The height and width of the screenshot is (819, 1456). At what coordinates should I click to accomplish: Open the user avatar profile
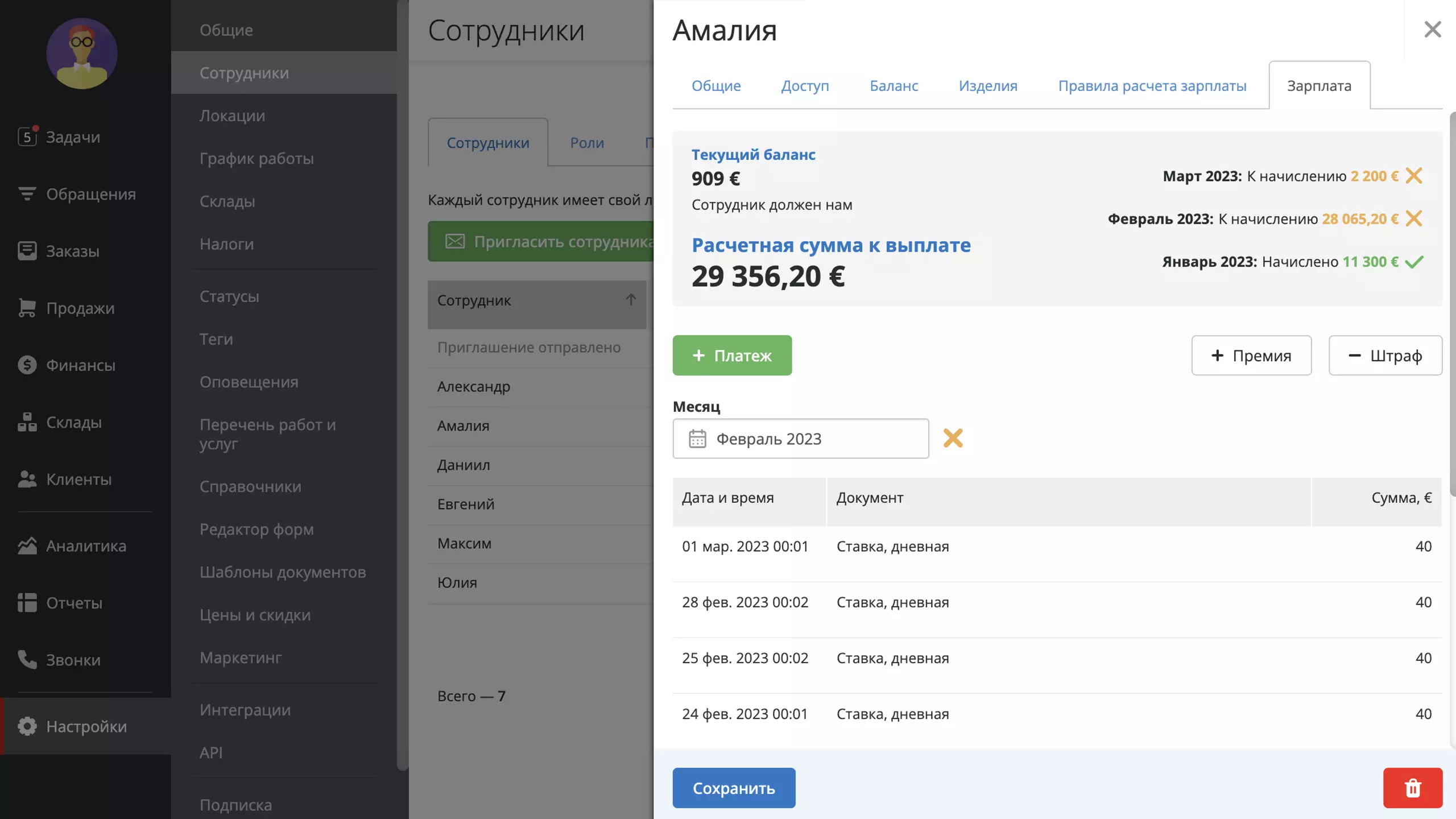pos(82,53)
